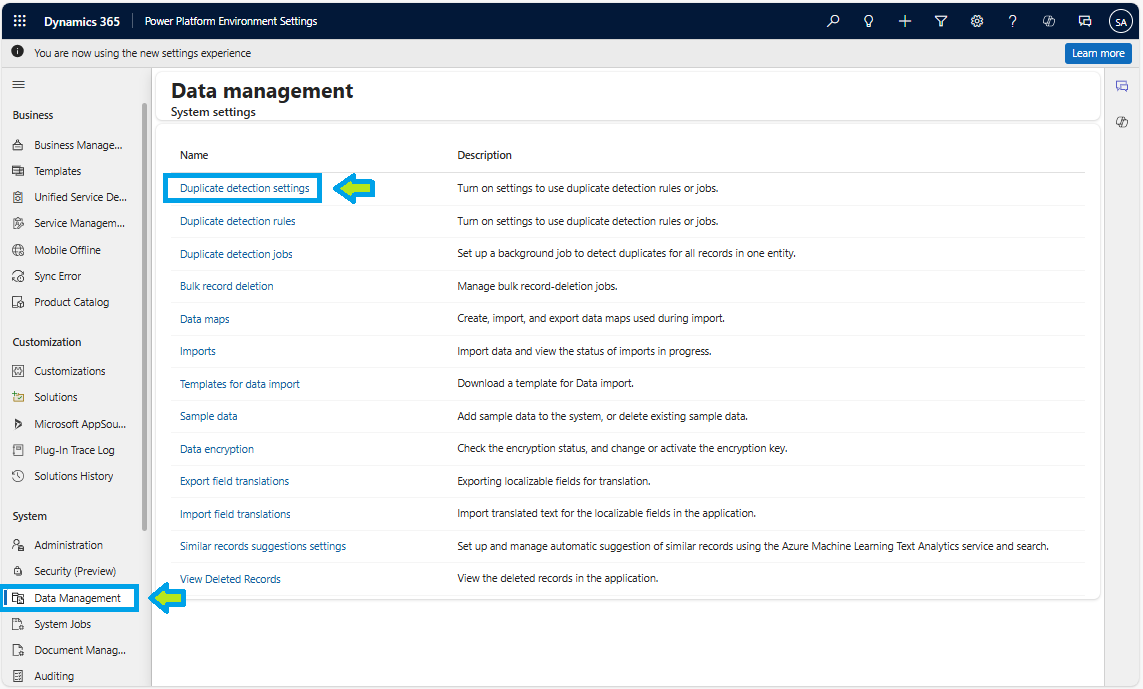Open the app launcher waffle menu
This screenshot has height=689, width=1143.
20,21
